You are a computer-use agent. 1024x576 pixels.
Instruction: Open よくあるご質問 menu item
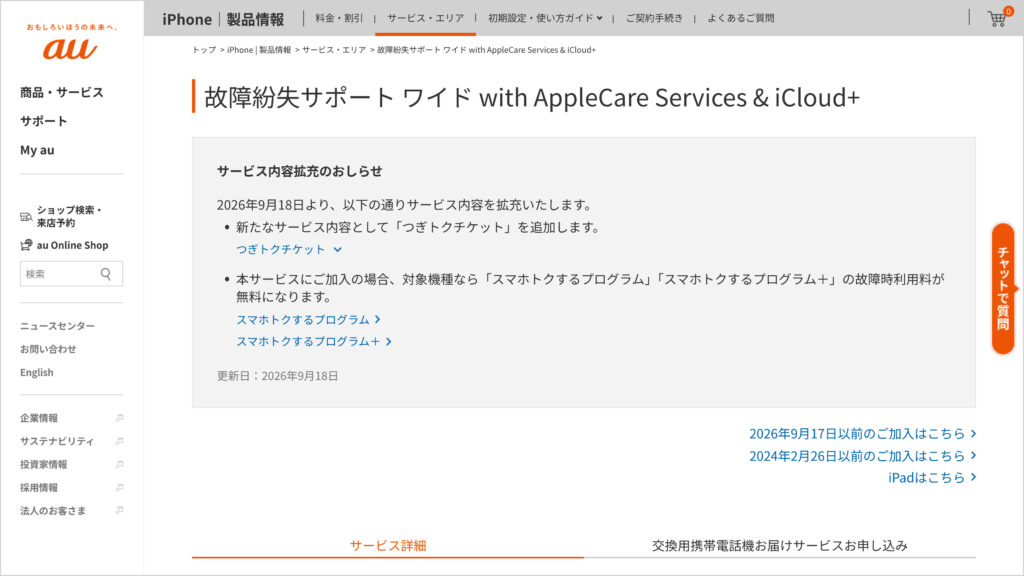tap(741, 18)
